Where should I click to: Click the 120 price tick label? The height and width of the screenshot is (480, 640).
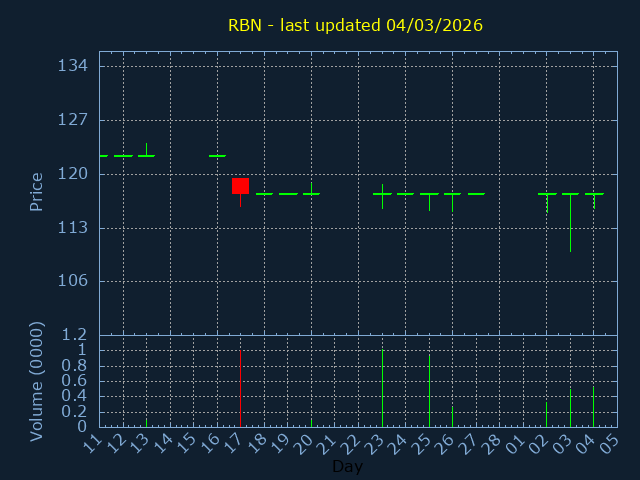coord(74,174)
